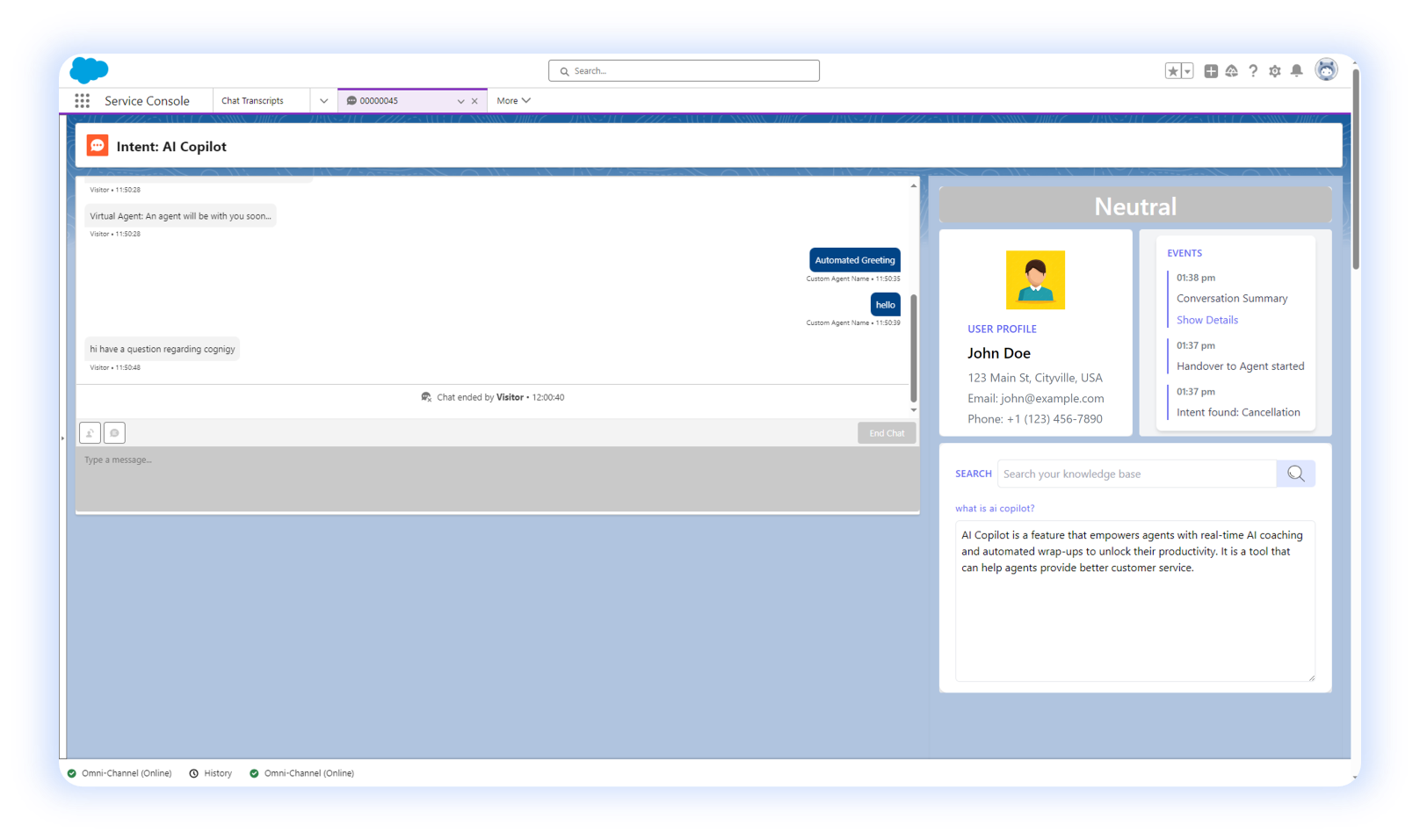This screenshot has height=840, width=1420.
Task: Click the 'what is ai copilot?' query link
Action: coord(995,509)
